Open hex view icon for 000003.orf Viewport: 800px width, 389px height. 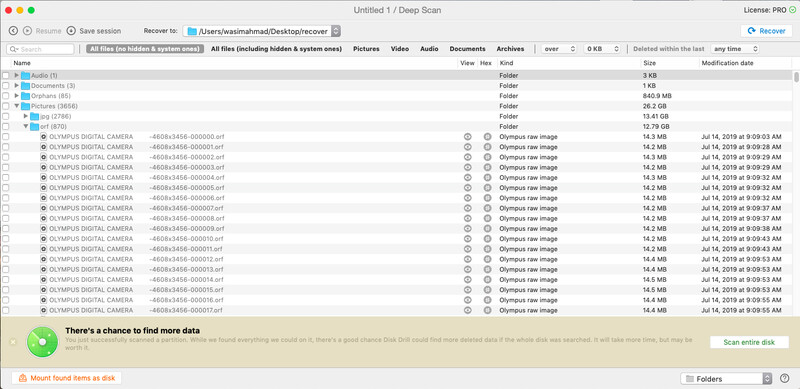click(x=487, y=167)
